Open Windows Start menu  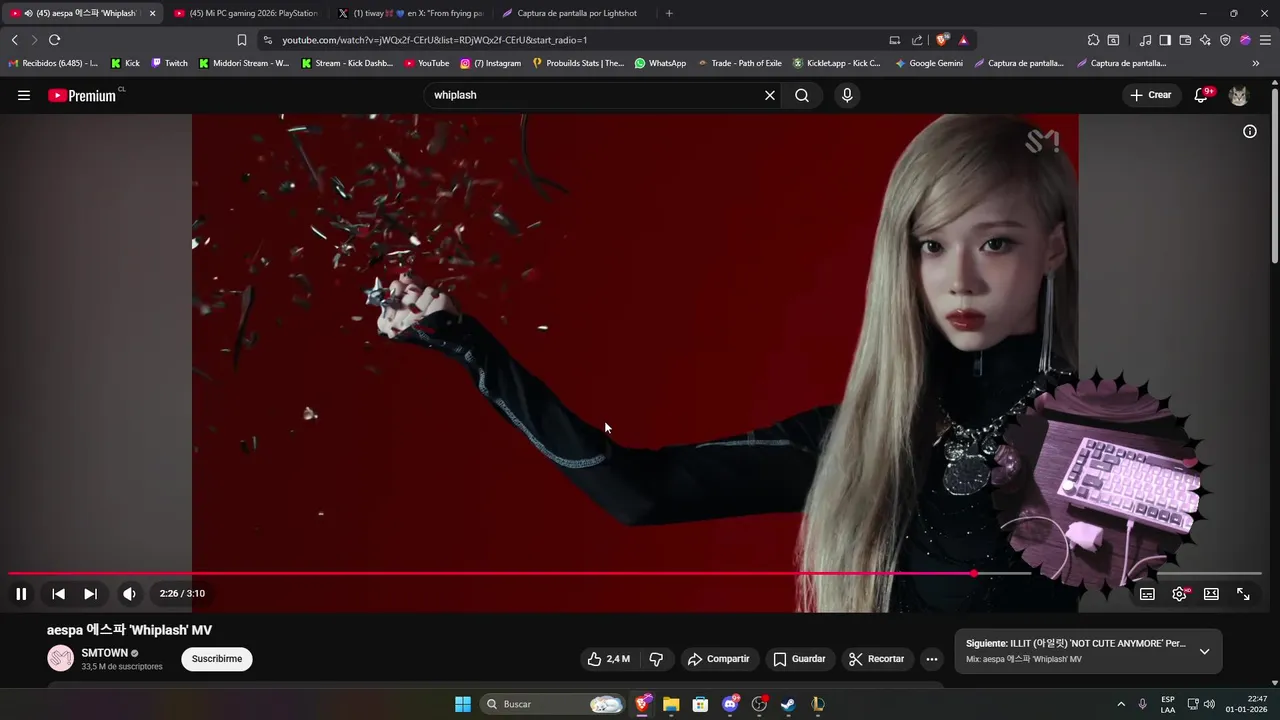click(463, 704)
